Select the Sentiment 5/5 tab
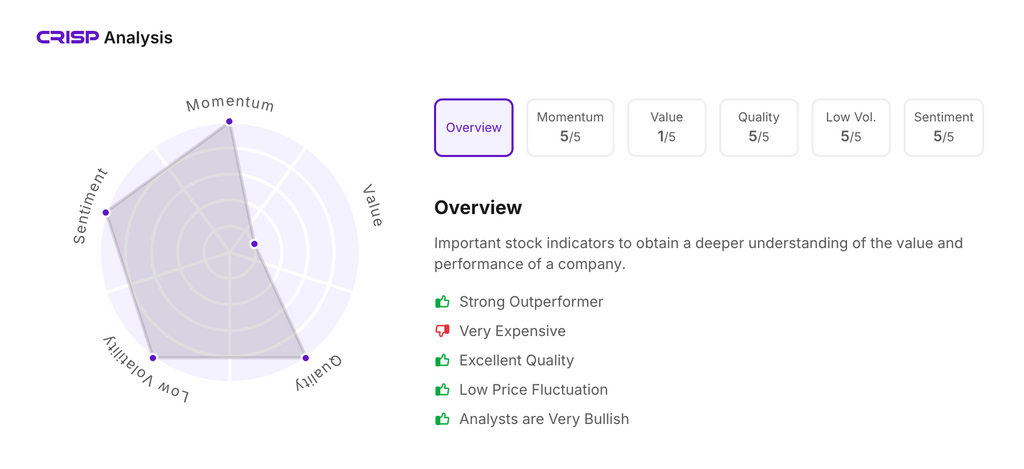This screenshot has height=469, width=1024. pos(943,128)
